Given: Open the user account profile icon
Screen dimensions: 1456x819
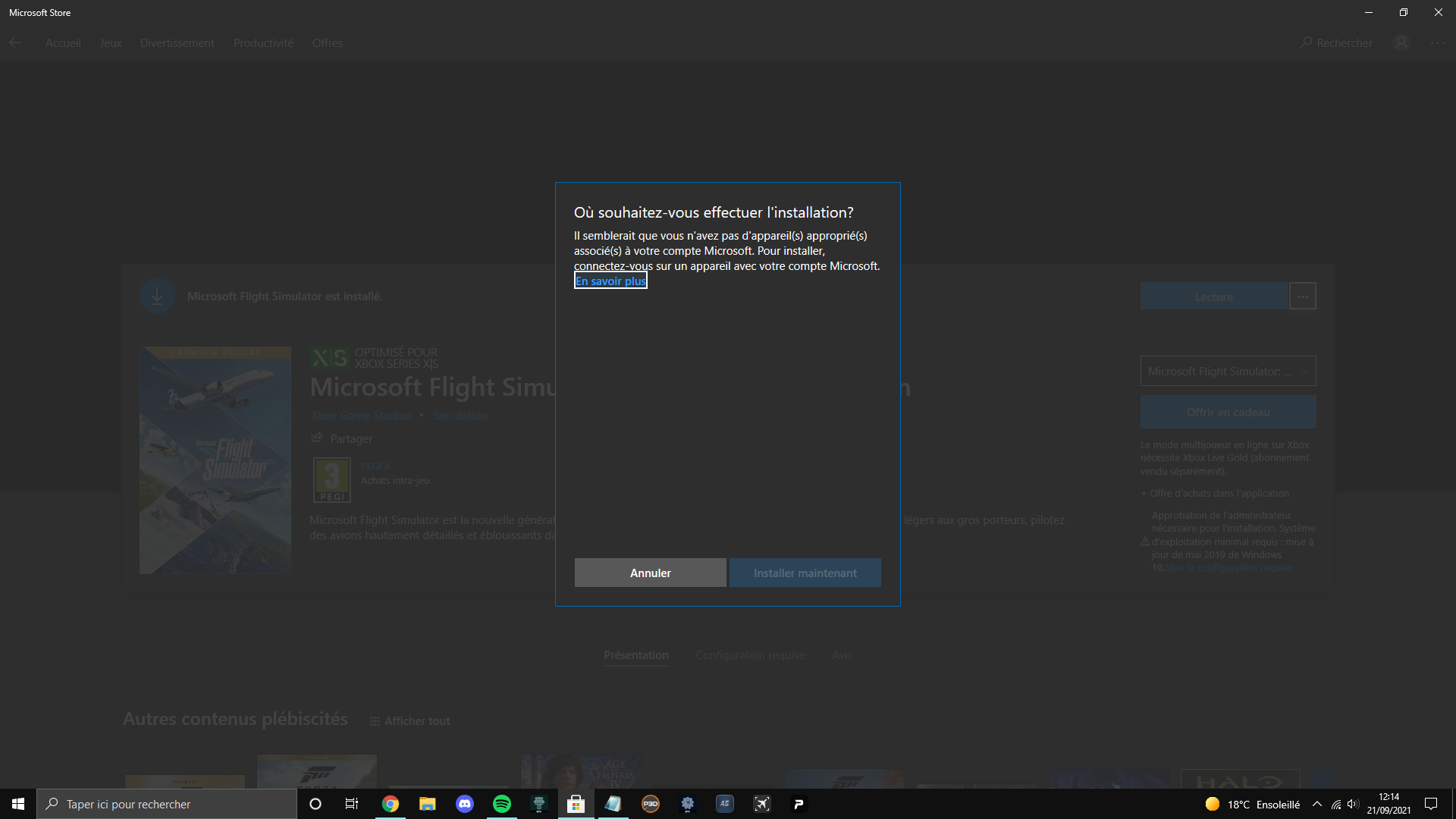Looking at the screenshot, I should (1401, 43).
